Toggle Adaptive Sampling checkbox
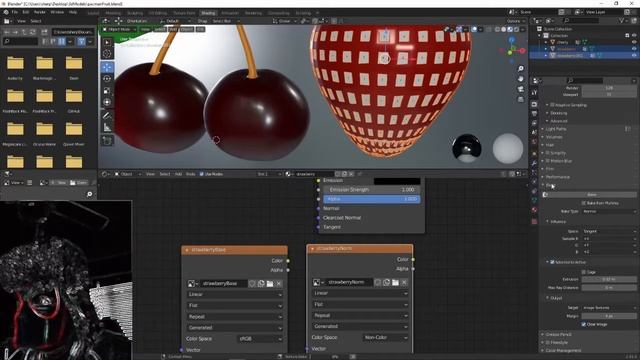 coord(552,105)
